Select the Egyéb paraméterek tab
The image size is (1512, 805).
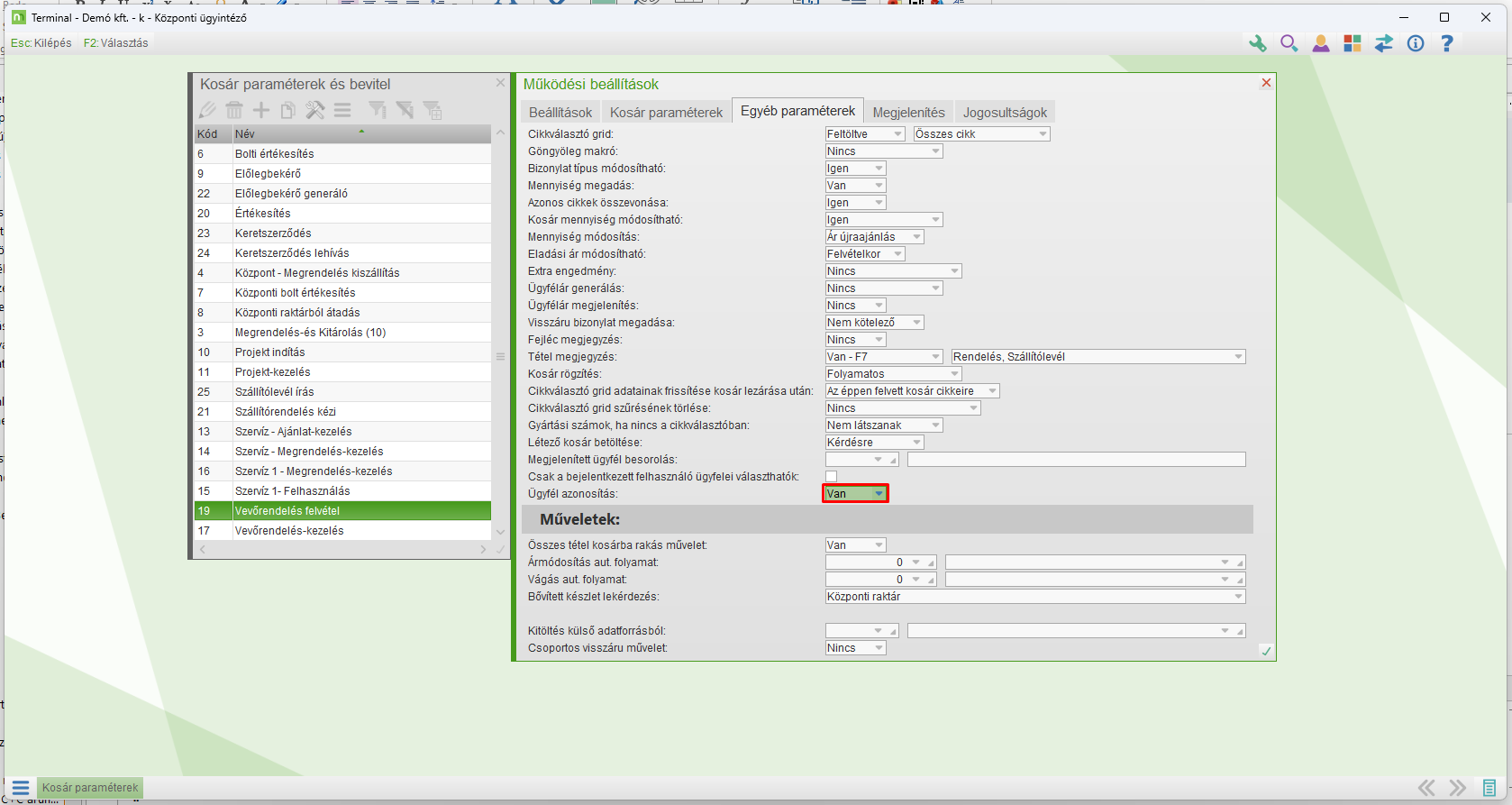[x=797, y=111]
